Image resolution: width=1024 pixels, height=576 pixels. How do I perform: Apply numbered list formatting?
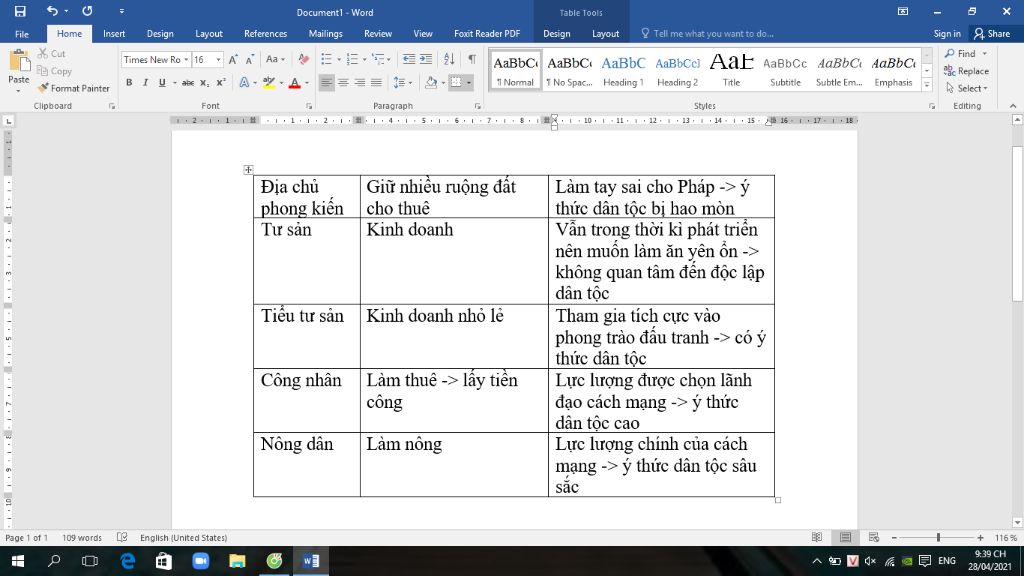352,59
